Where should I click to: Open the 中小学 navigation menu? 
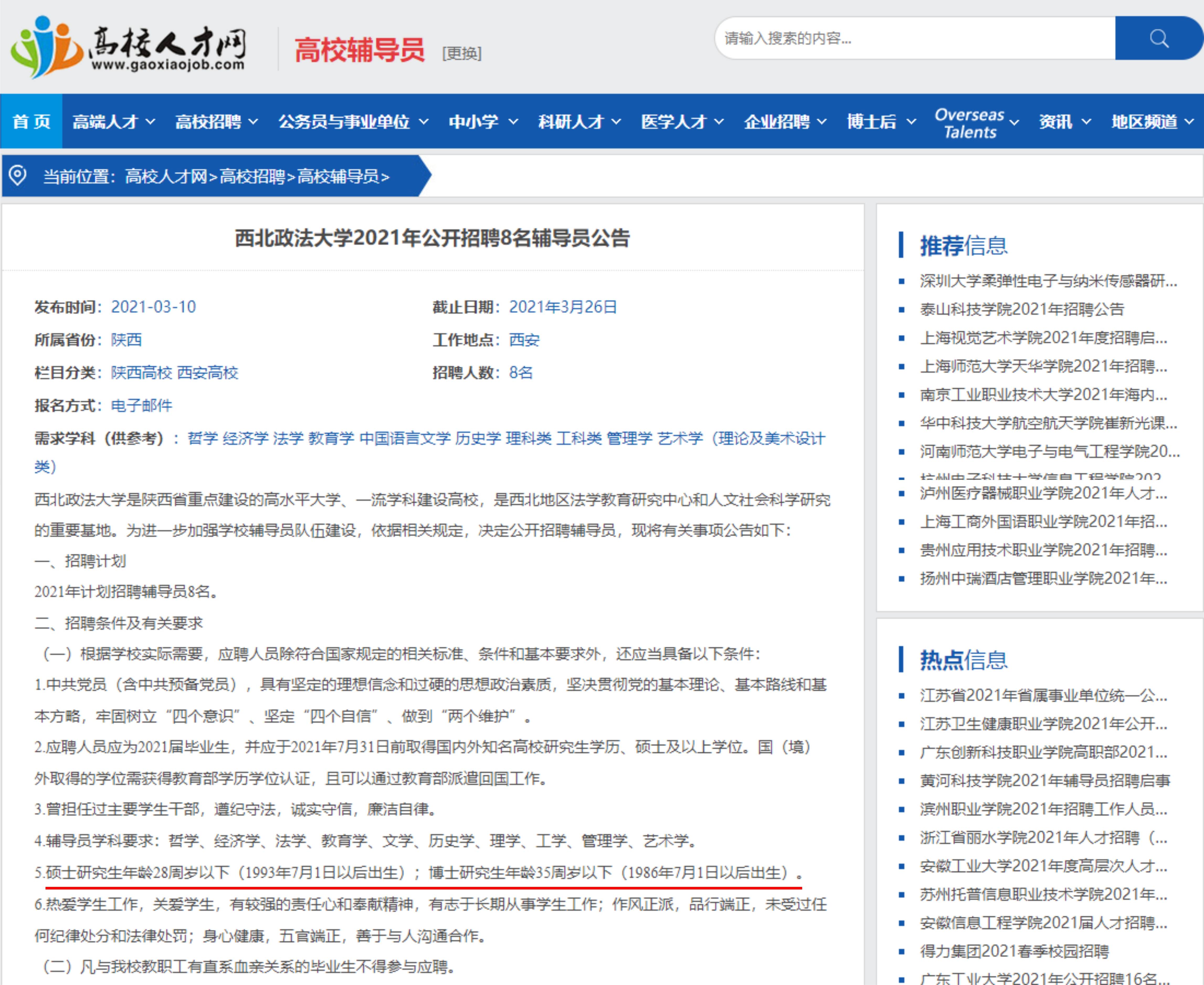point(483,121)
